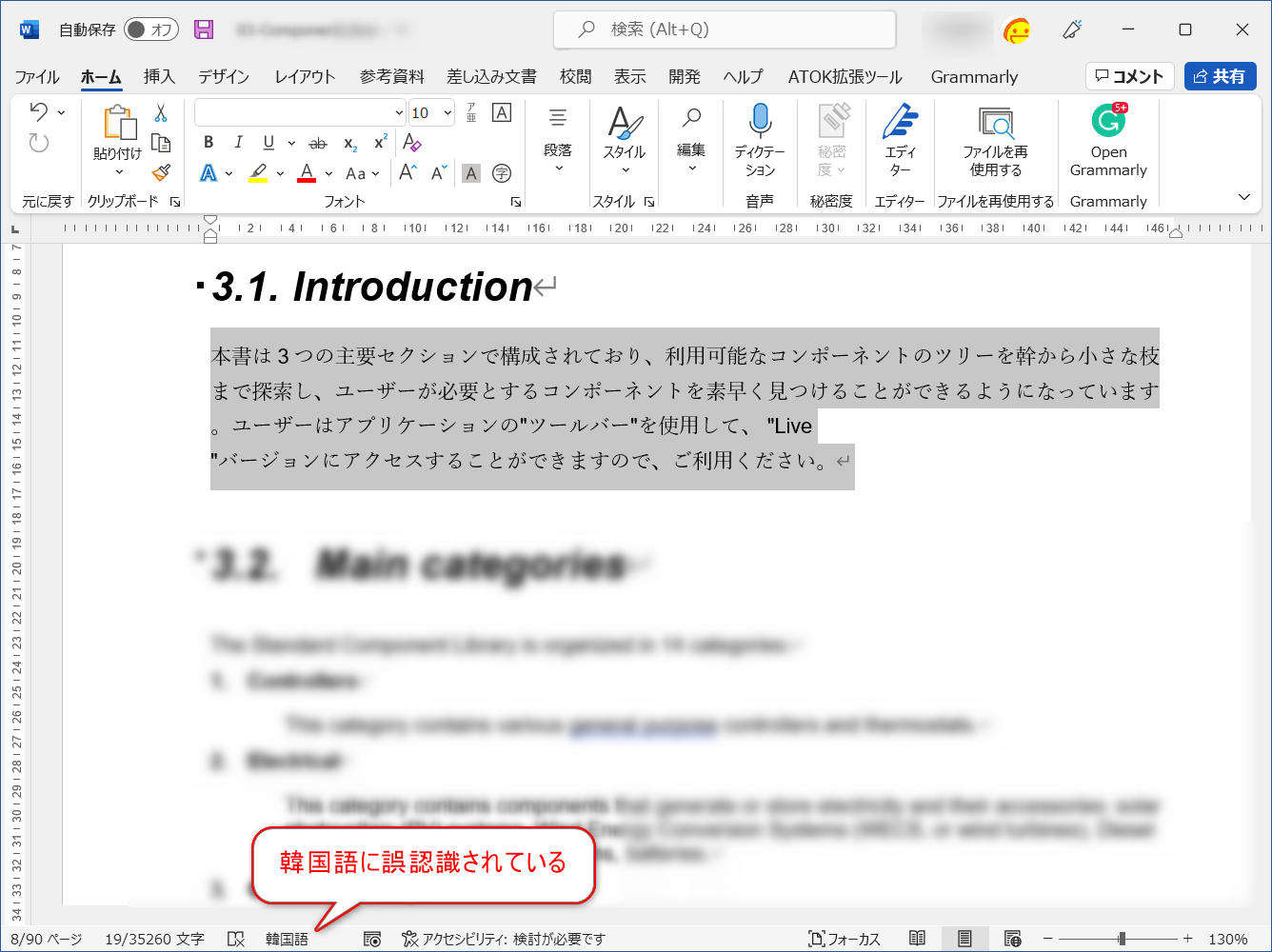
Task: Open red font color picker arrow
Action: 328,174
